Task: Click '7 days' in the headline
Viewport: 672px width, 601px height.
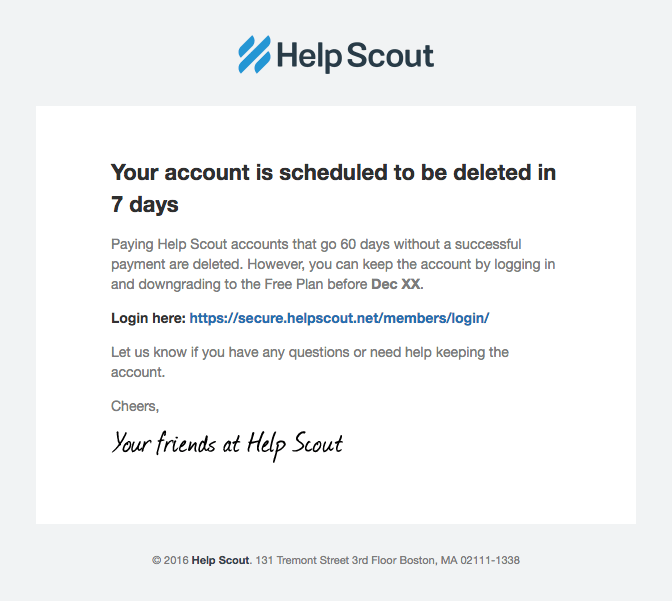Action: tap(144, 204)
